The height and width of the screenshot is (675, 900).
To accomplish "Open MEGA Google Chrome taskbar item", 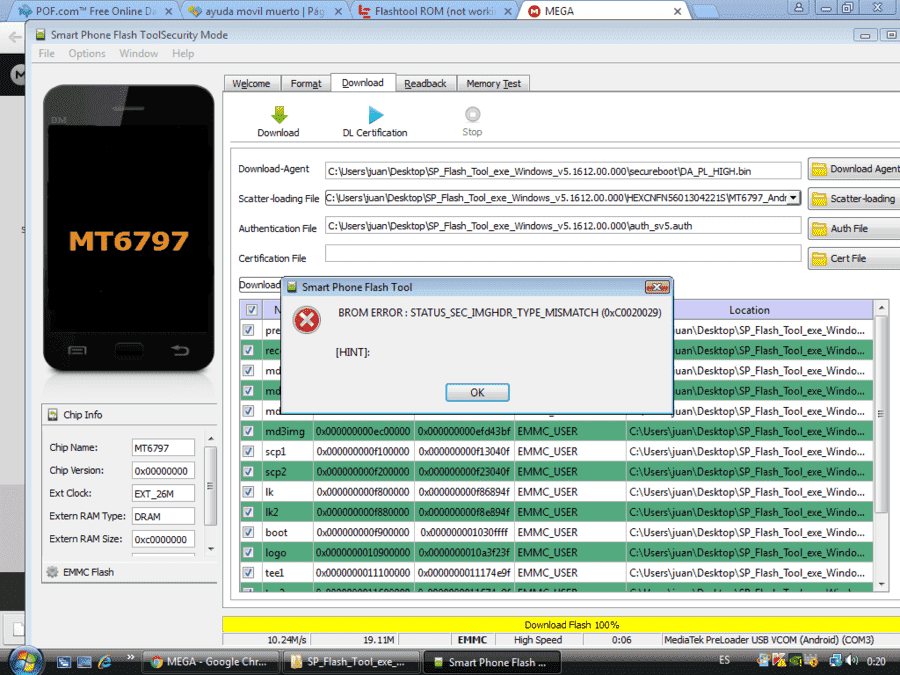I will pos(211,662).
